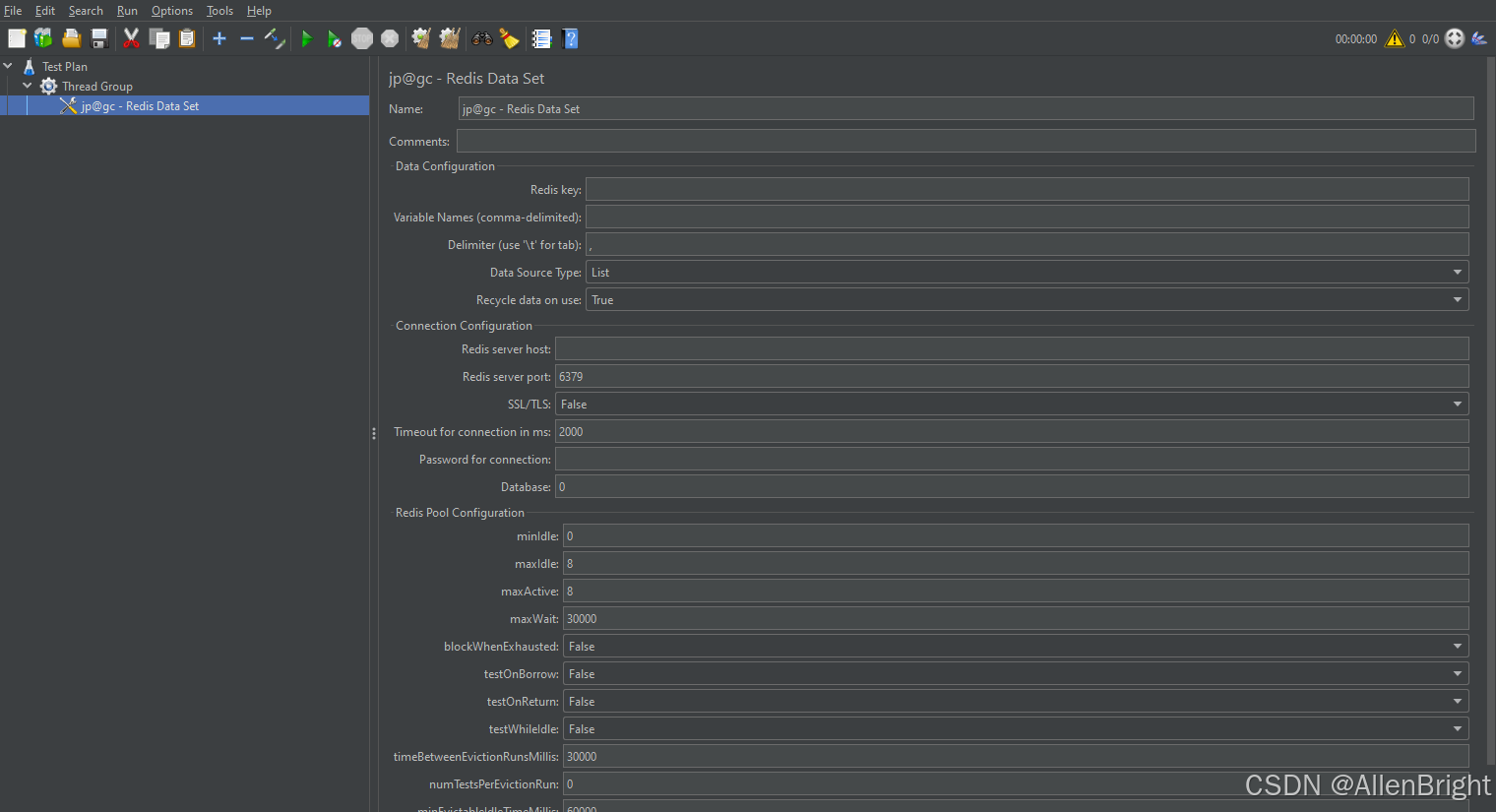The width and height of the screenshot is (1496, 812).
Task: Reset search with the yellow brush icon
Action: [x=509, y=38]
